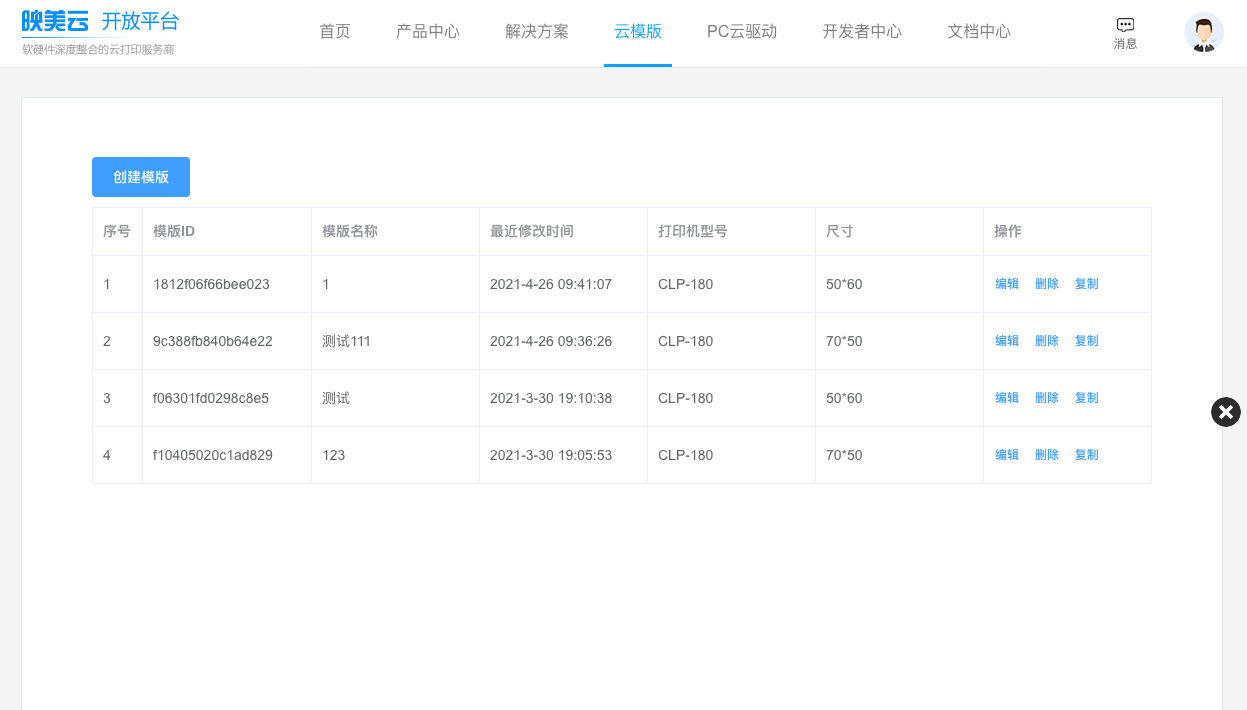Select the 云模版 tab
1247x710 pixels.
[638, 32]
